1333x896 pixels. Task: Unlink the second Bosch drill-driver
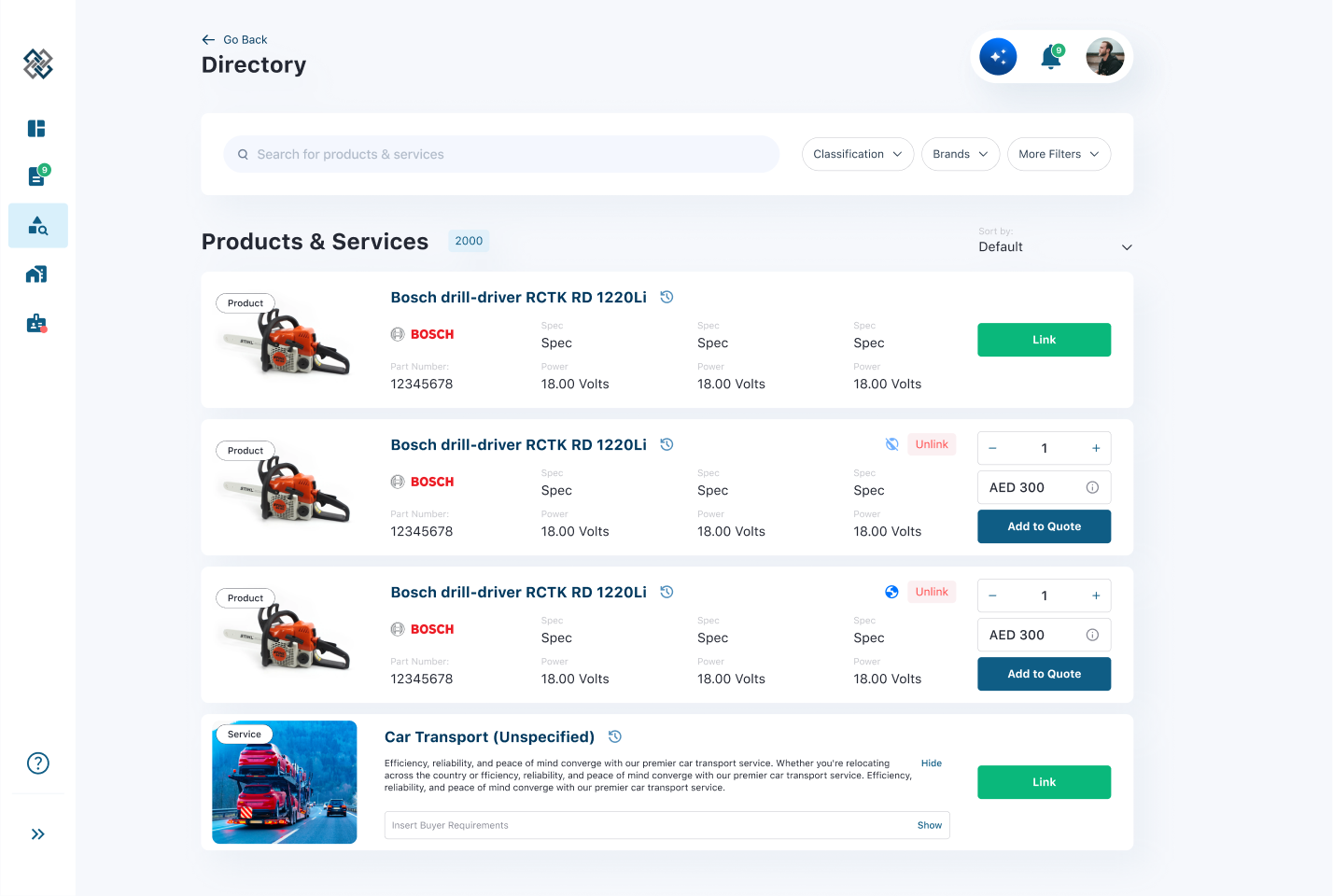click(932, 444)
